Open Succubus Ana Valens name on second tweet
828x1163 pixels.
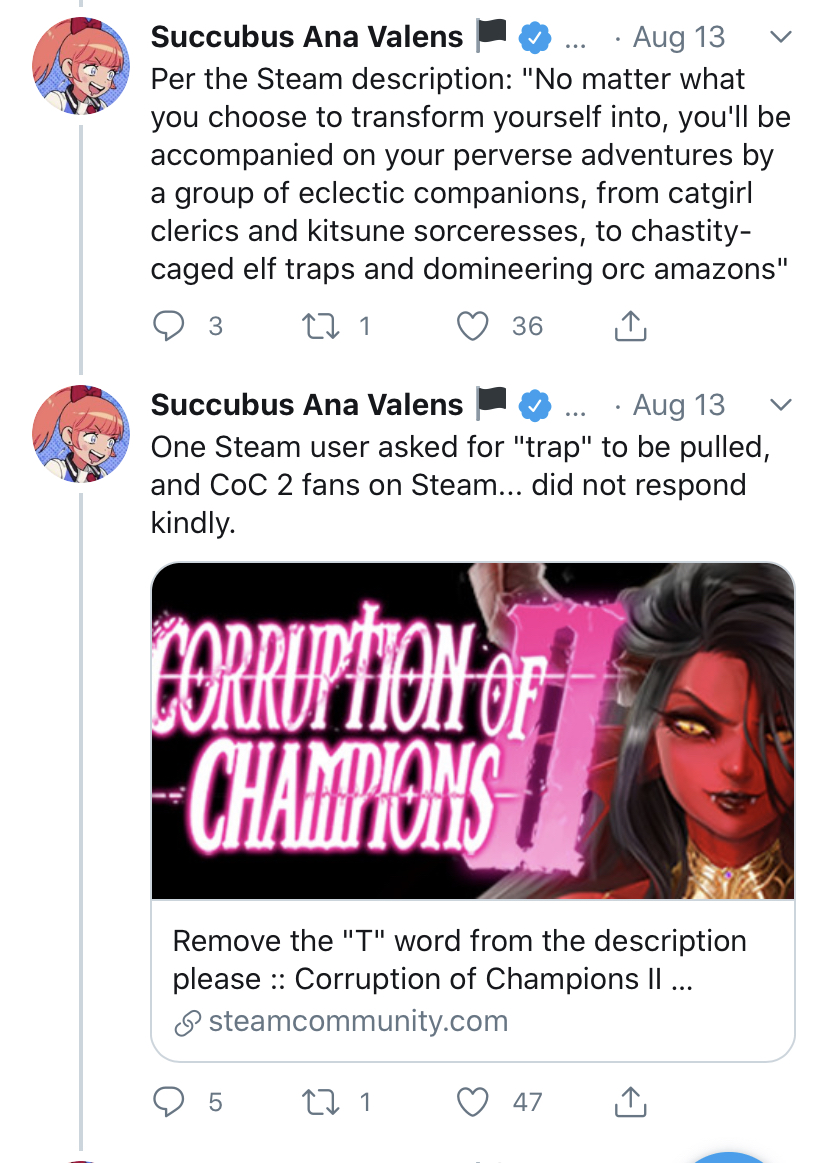(307, 405)
